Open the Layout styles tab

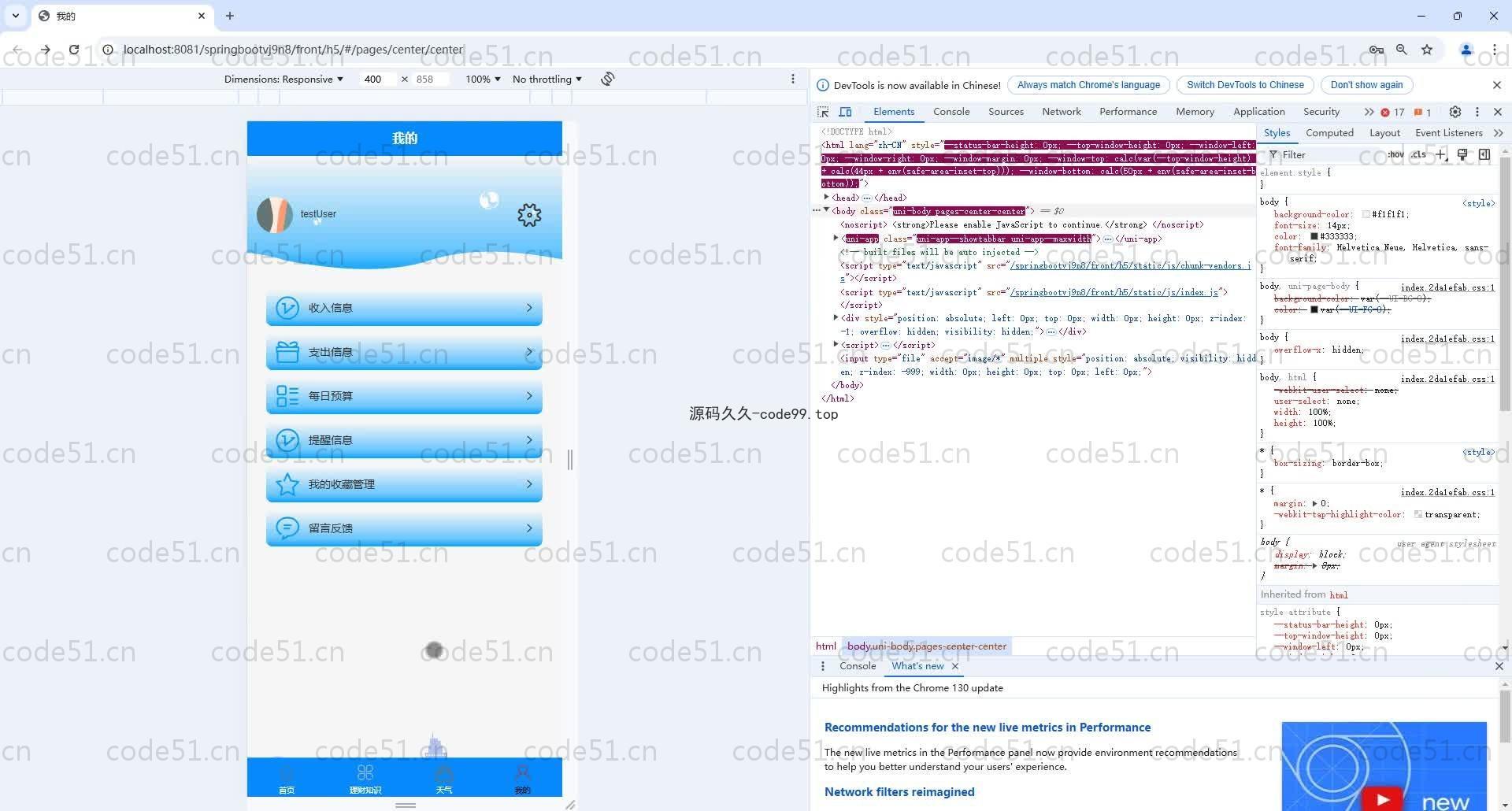click(x=1384, y=133)
